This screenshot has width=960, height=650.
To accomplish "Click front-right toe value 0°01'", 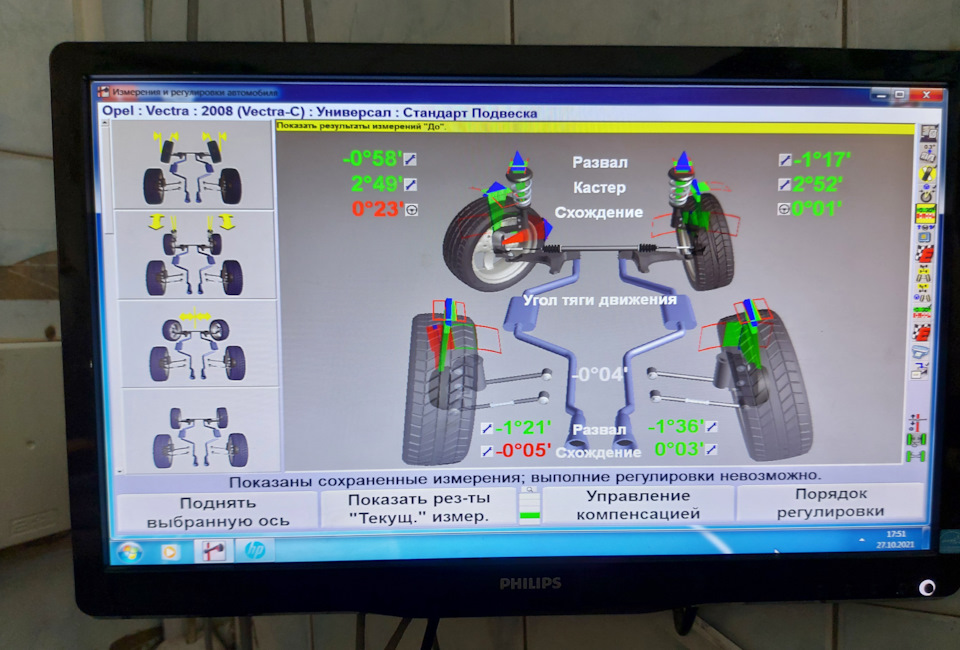I will [x=817, y=209].
